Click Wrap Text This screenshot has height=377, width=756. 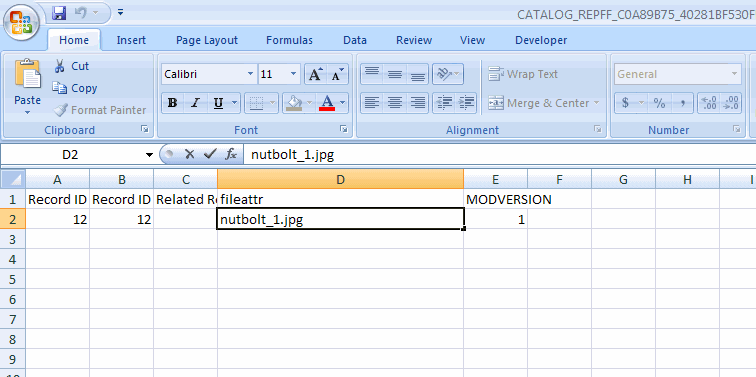pyautogui.click(x=523, y=74)
